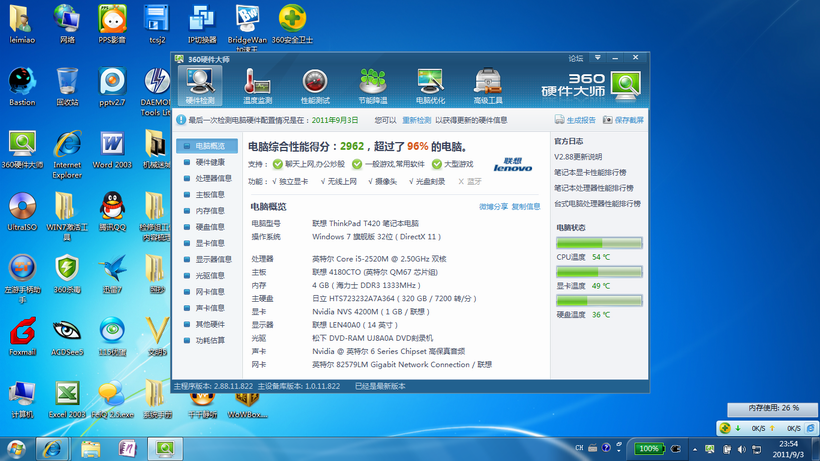Image resolution: width=820 pixels, height=461 pixels.
Task: Open 笔记本显卡性能排行榜 link
Action: pos(590,172)
